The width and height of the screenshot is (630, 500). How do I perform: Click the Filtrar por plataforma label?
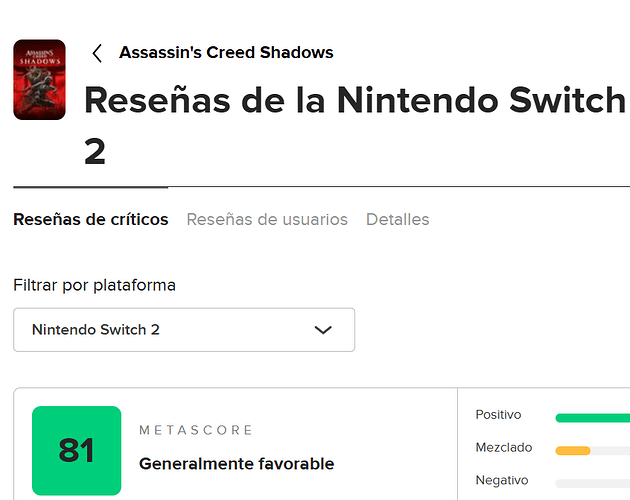click(94, 285)
